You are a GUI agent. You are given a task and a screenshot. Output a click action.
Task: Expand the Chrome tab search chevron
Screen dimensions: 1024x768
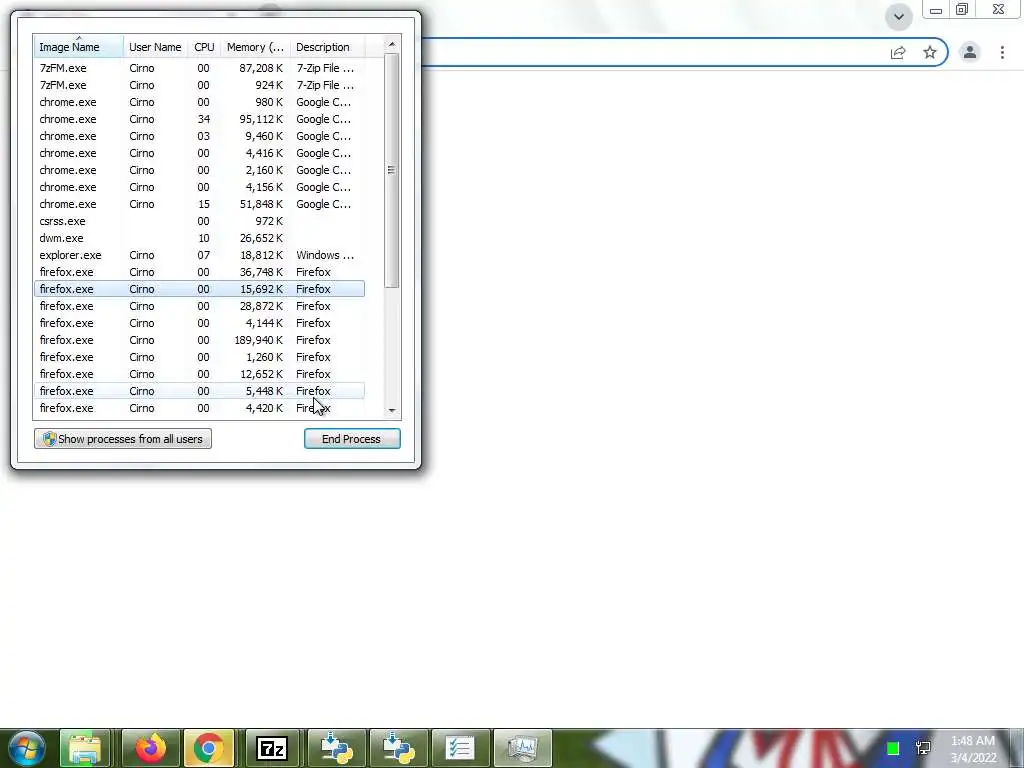[x=899, y=17]
